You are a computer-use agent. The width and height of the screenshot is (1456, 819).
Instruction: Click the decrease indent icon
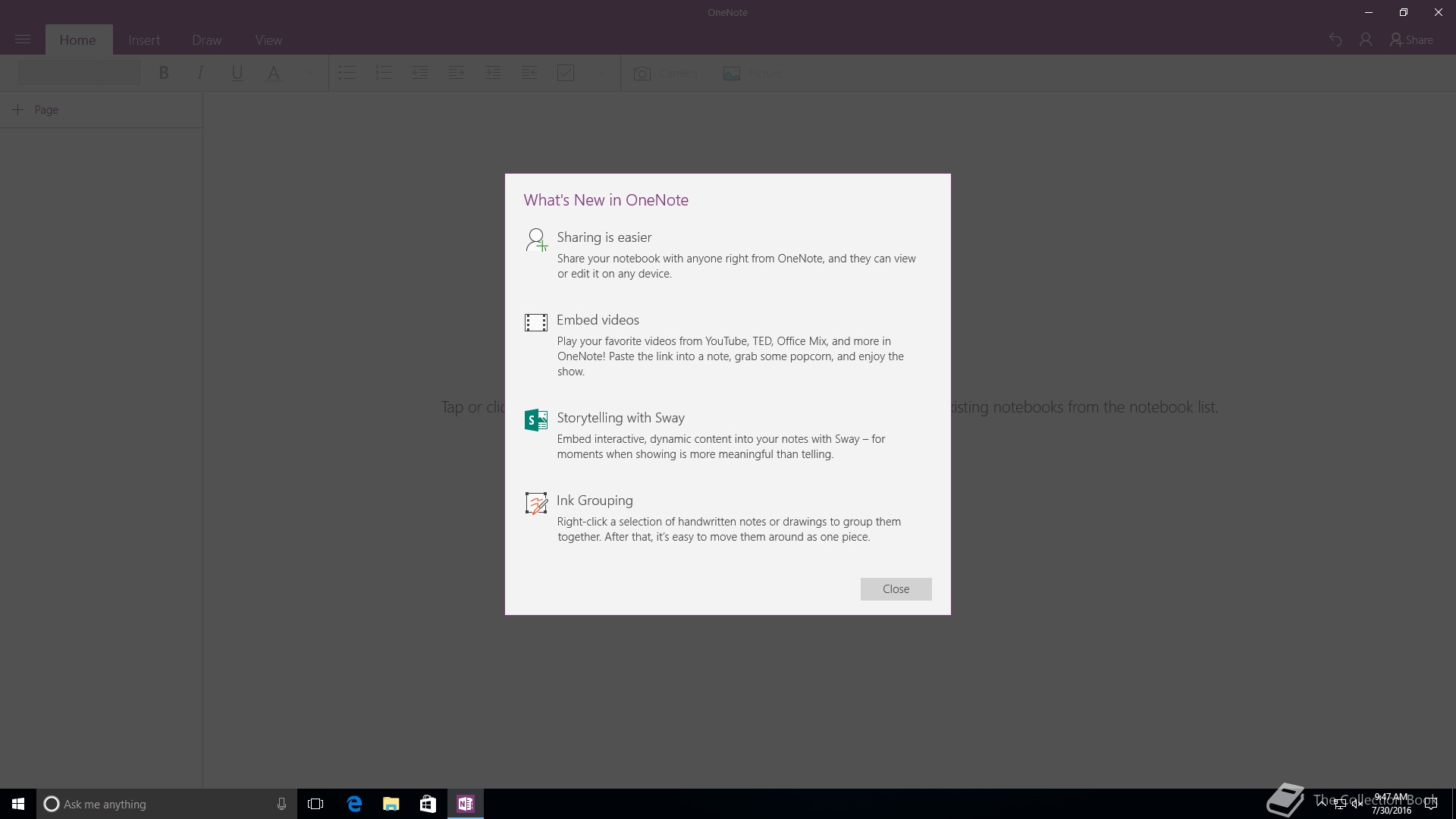(420, 74)
